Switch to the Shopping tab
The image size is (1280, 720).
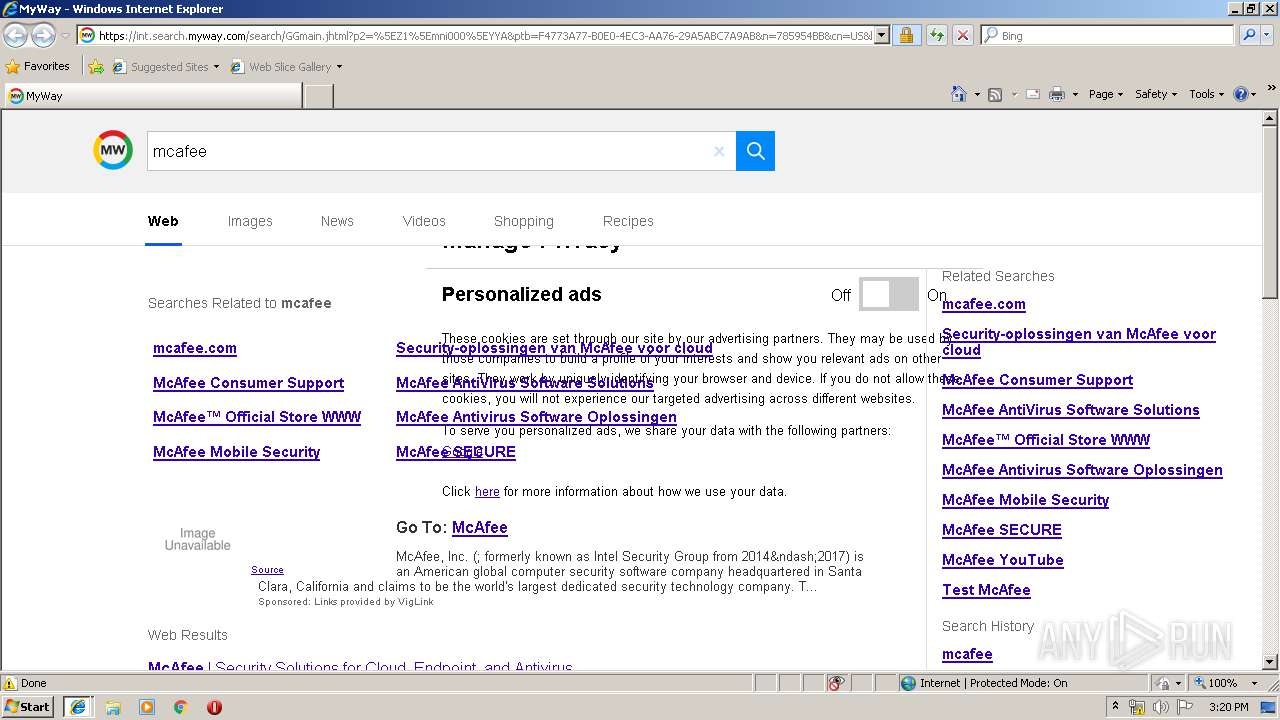[x=523, y=221]
